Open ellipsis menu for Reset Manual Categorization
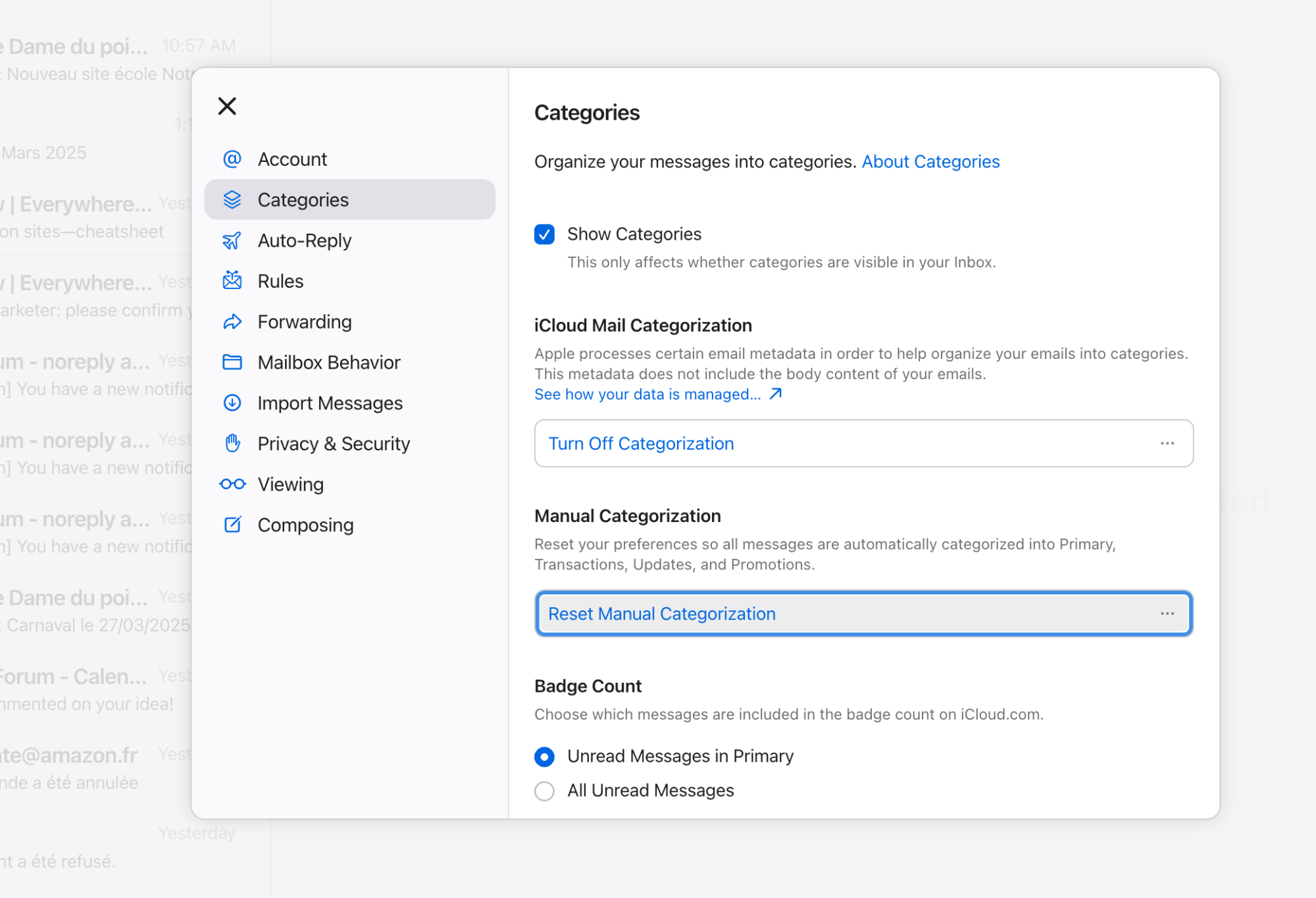1316x898 pixels. [1167, 614]
